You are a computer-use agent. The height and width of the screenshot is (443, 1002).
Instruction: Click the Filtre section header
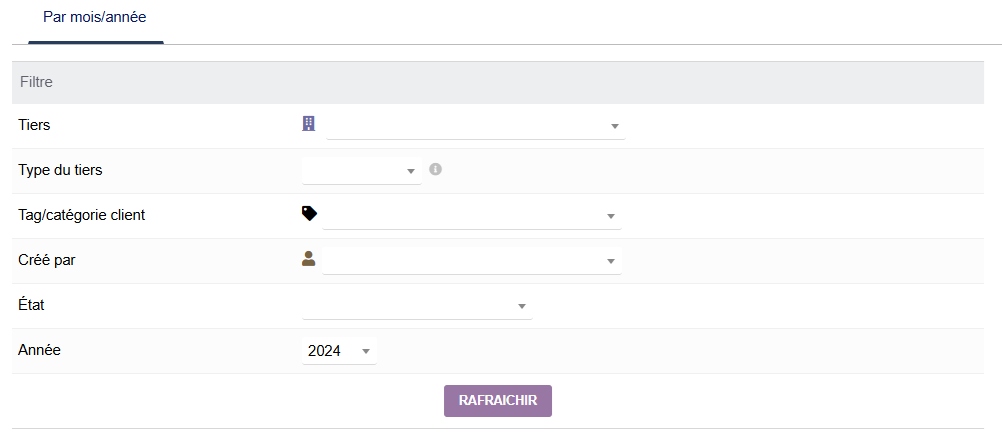36,82
